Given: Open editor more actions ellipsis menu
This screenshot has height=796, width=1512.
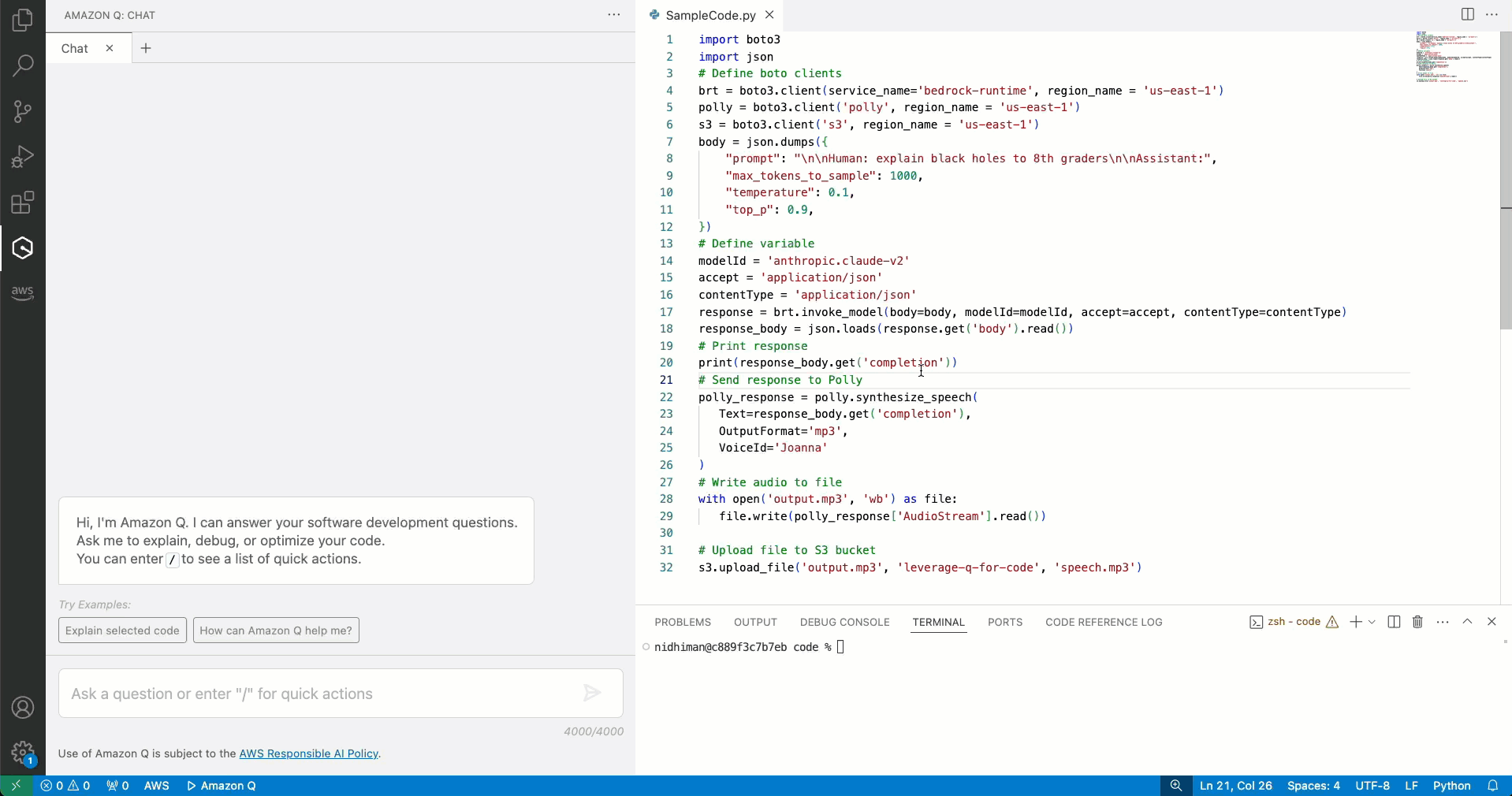Looking at the screenshot, I should (1492, 14).
